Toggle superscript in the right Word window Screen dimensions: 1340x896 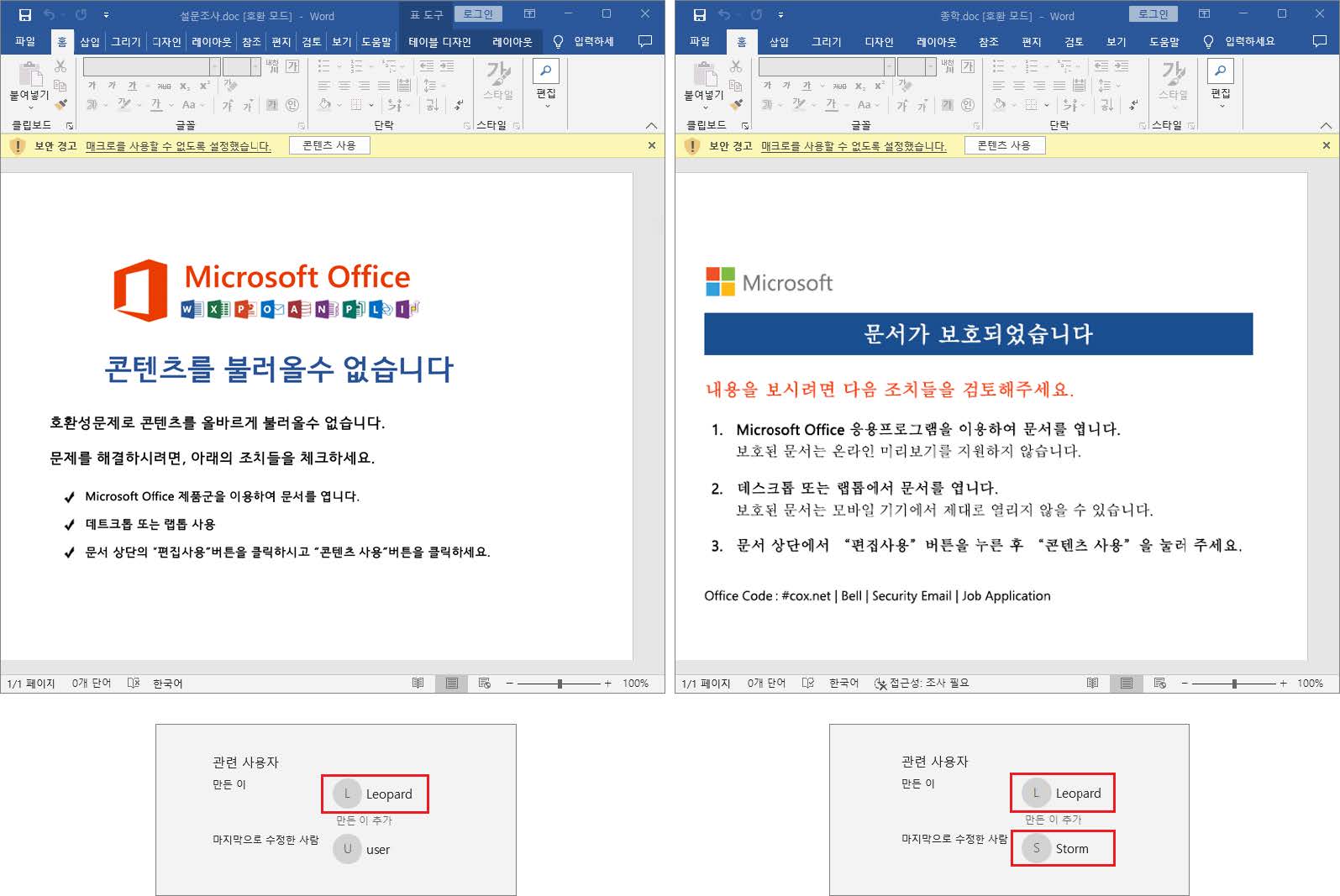point(880,86)
